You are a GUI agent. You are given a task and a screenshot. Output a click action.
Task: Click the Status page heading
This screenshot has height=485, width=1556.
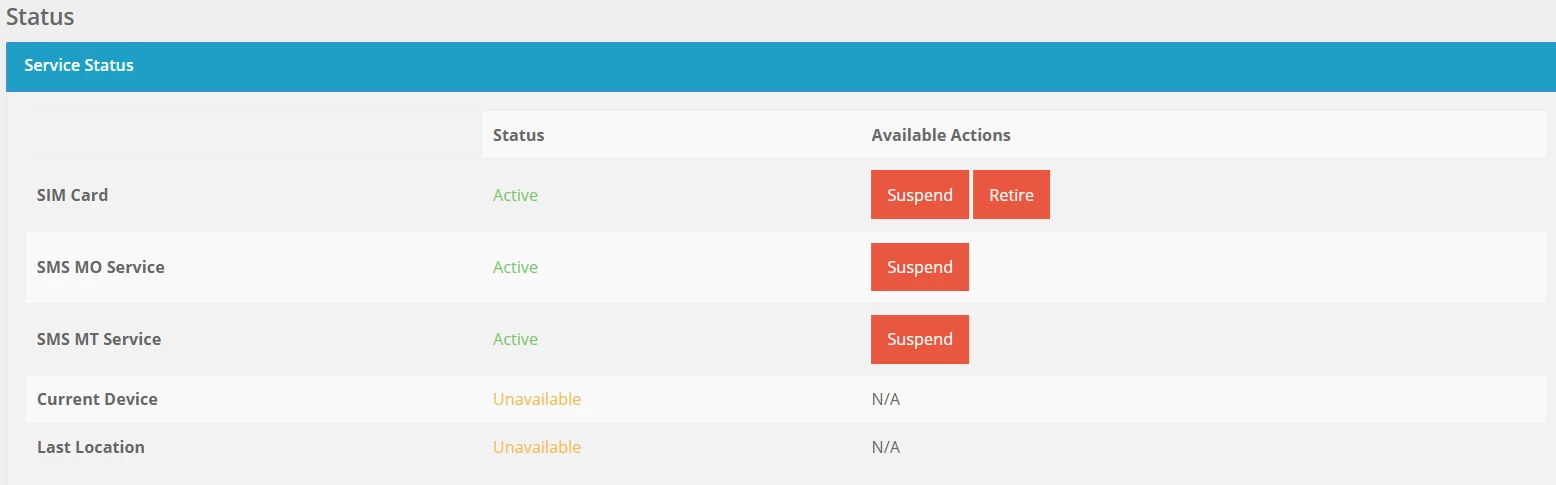point(40,16)
